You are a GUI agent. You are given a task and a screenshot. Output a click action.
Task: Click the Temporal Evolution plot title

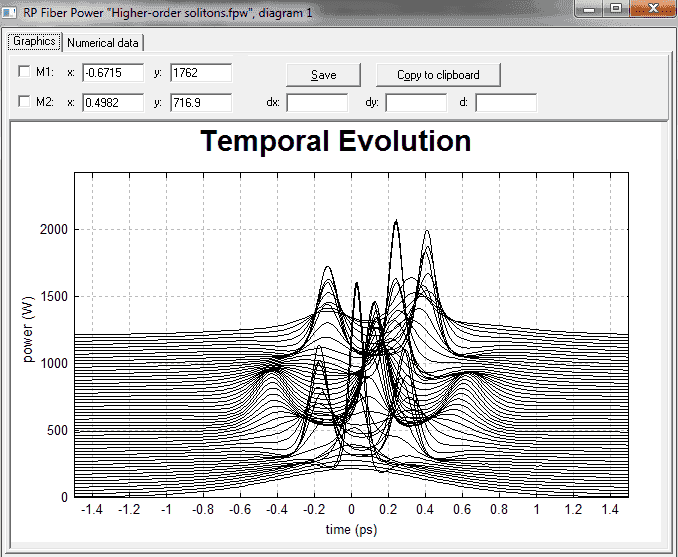tap(336, 141)
